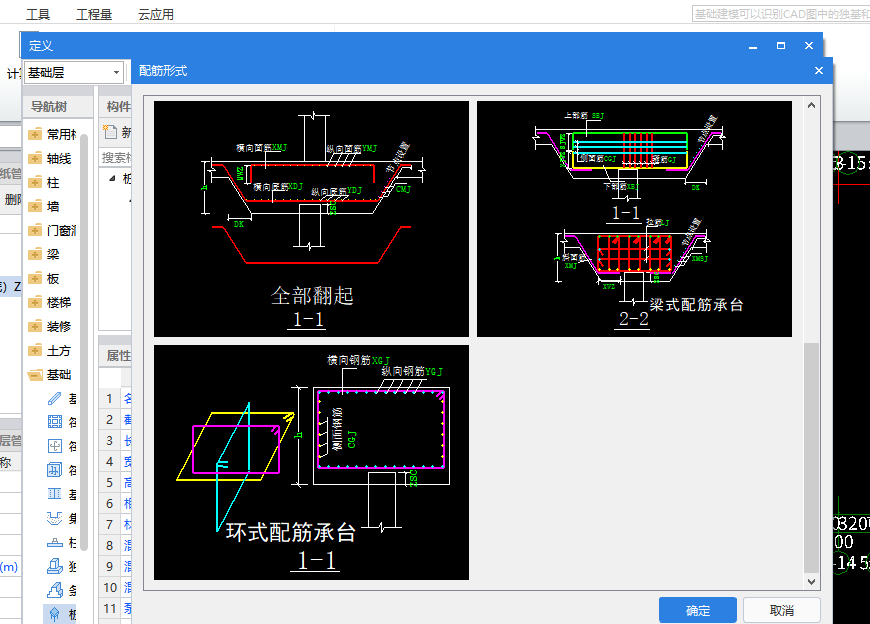870x624 pixels.
Task: Click the navigation tree vertical scrollbar
Action: 84,341
